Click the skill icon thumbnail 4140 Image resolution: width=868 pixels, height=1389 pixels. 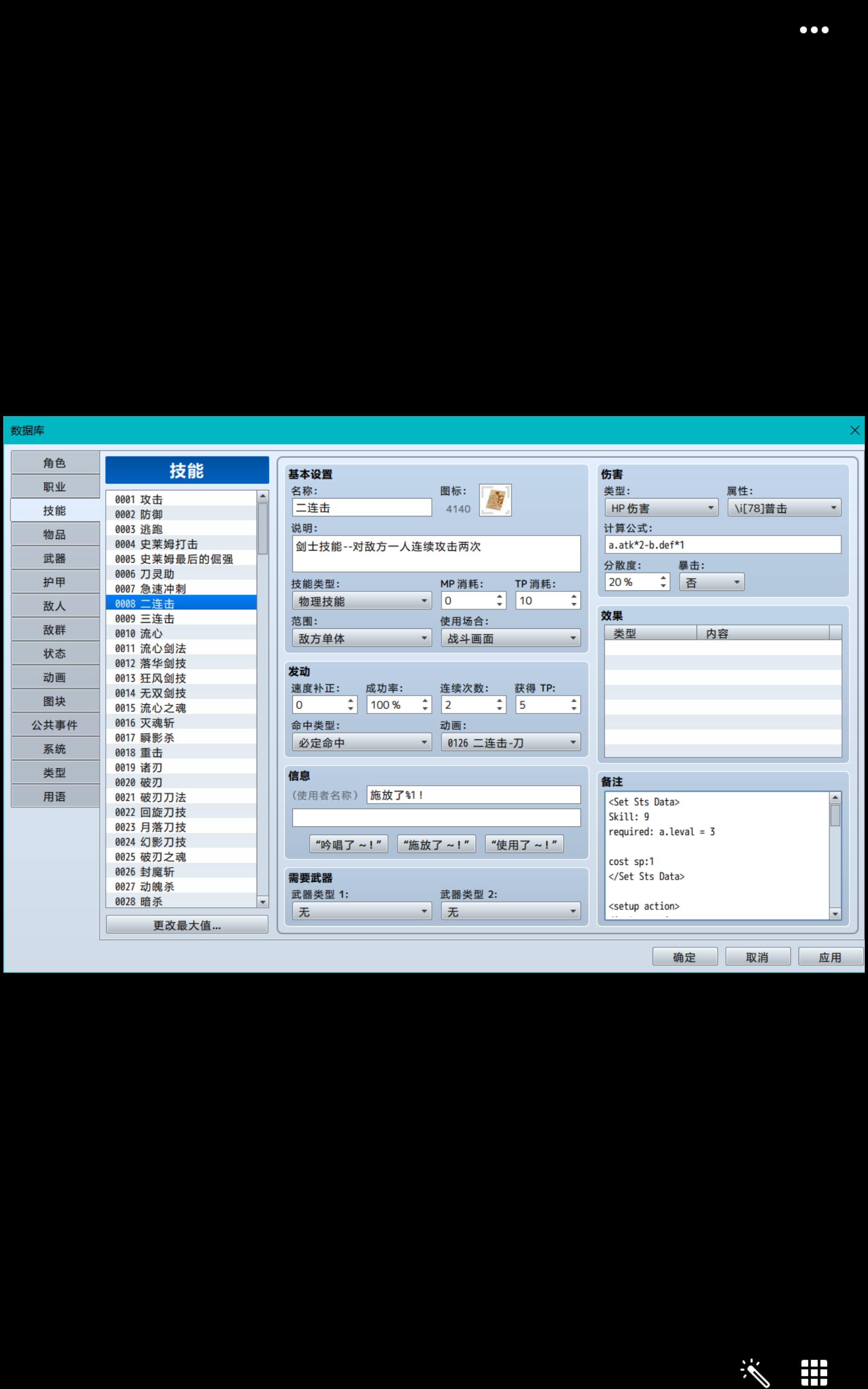pos(495,500)
